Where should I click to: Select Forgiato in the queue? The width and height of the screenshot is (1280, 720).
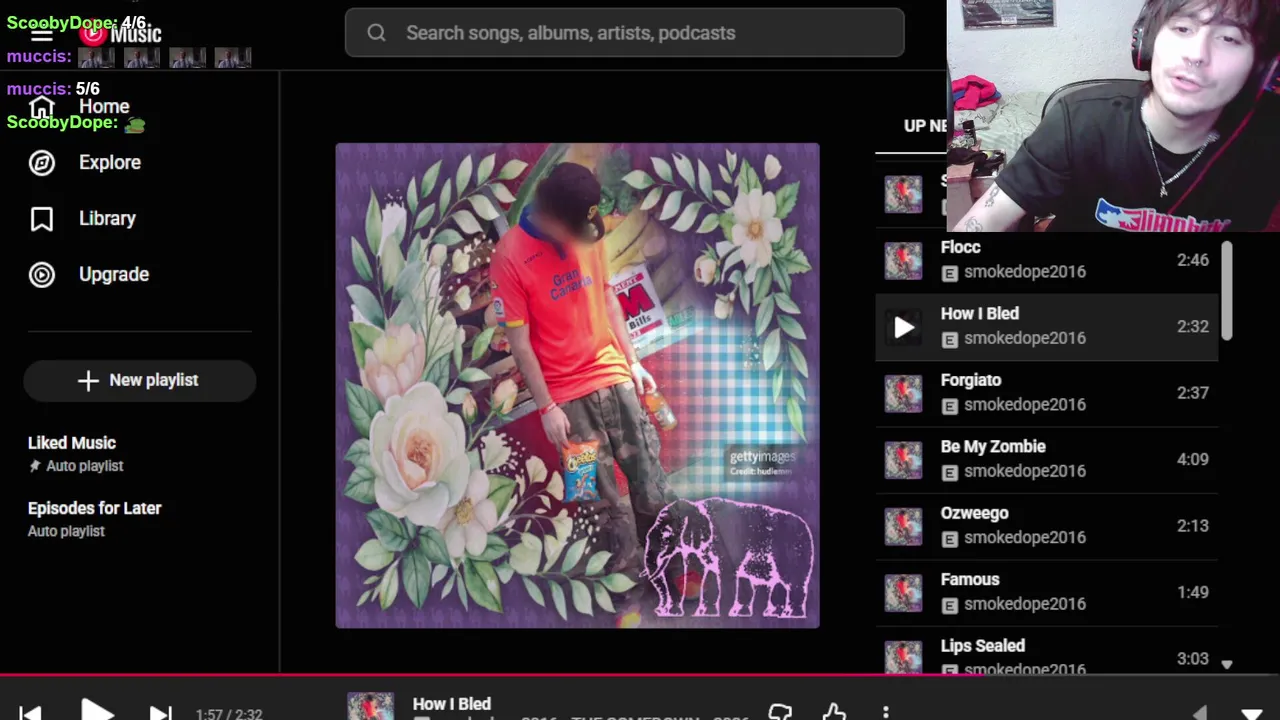pyautogui.click(x=1046, y=393)
